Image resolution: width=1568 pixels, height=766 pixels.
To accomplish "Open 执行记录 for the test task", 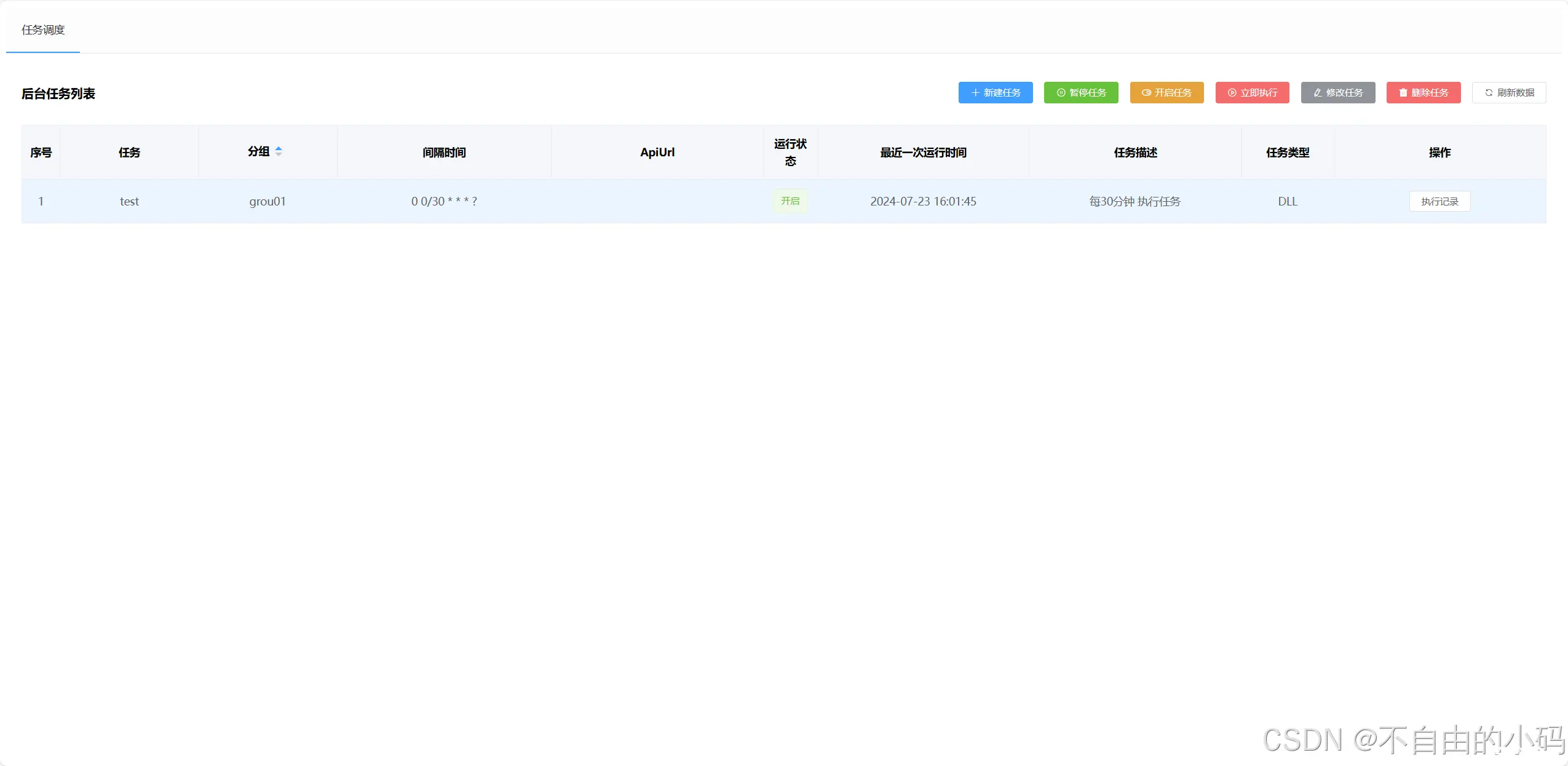I will 1439,201.
